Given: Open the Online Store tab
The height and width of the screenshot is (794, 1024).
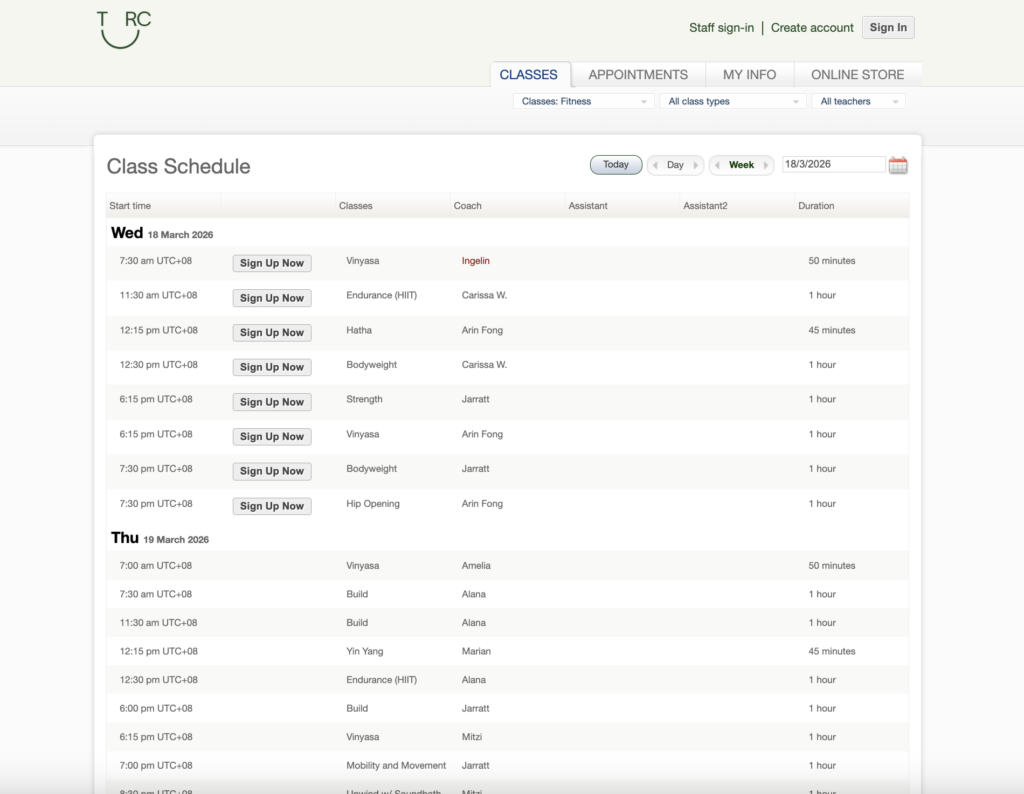Looking at the screenshot, I should point(857,75).
